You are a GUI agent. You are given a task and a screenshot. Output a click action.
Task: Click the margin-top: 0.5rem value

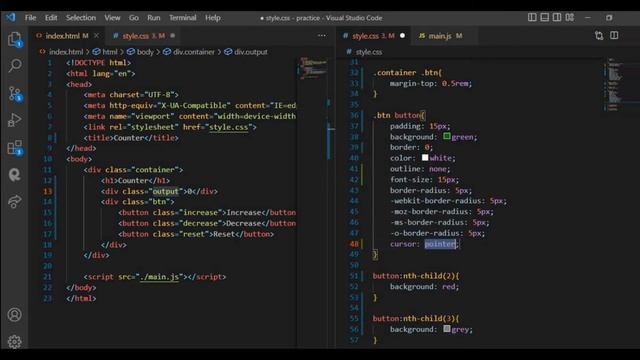tap(456, 83)
